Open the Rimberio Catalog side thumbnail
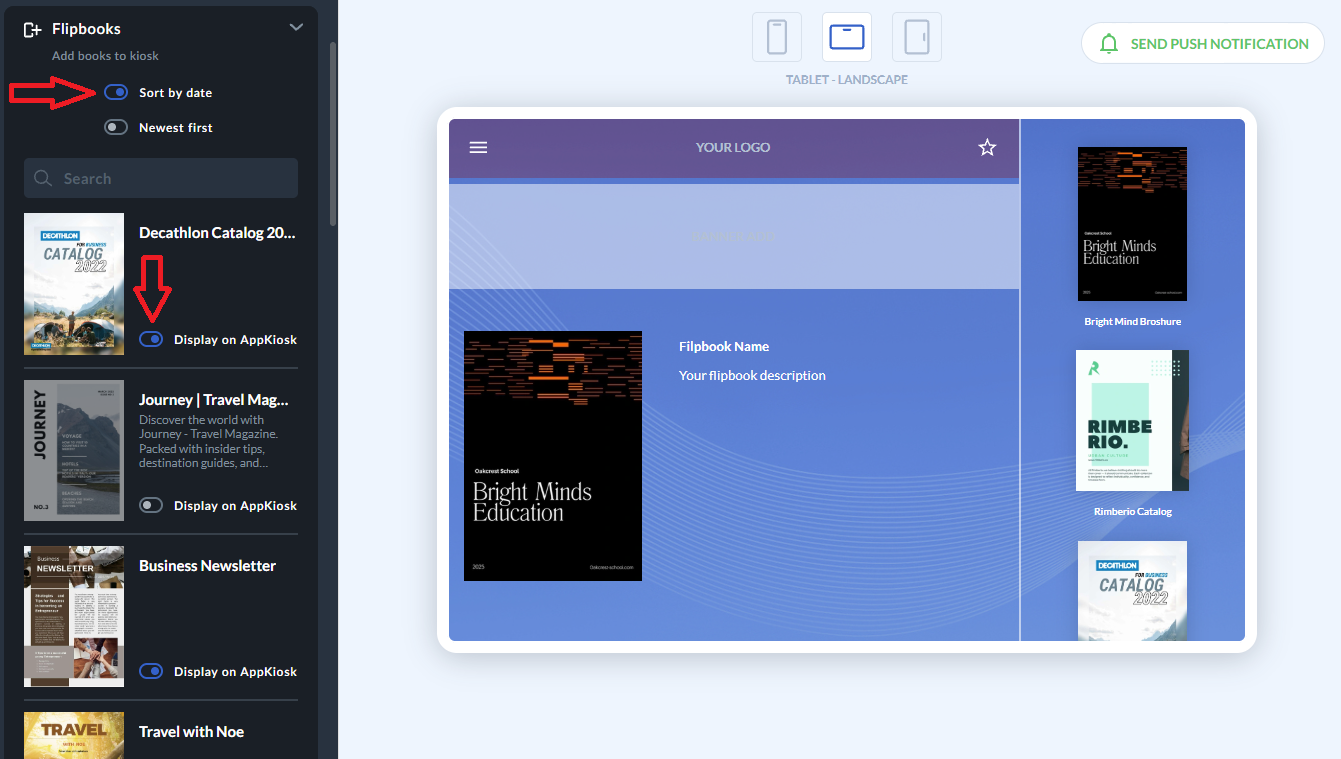This screenshot has width=1341, height=759. (x=1132, y=420)
